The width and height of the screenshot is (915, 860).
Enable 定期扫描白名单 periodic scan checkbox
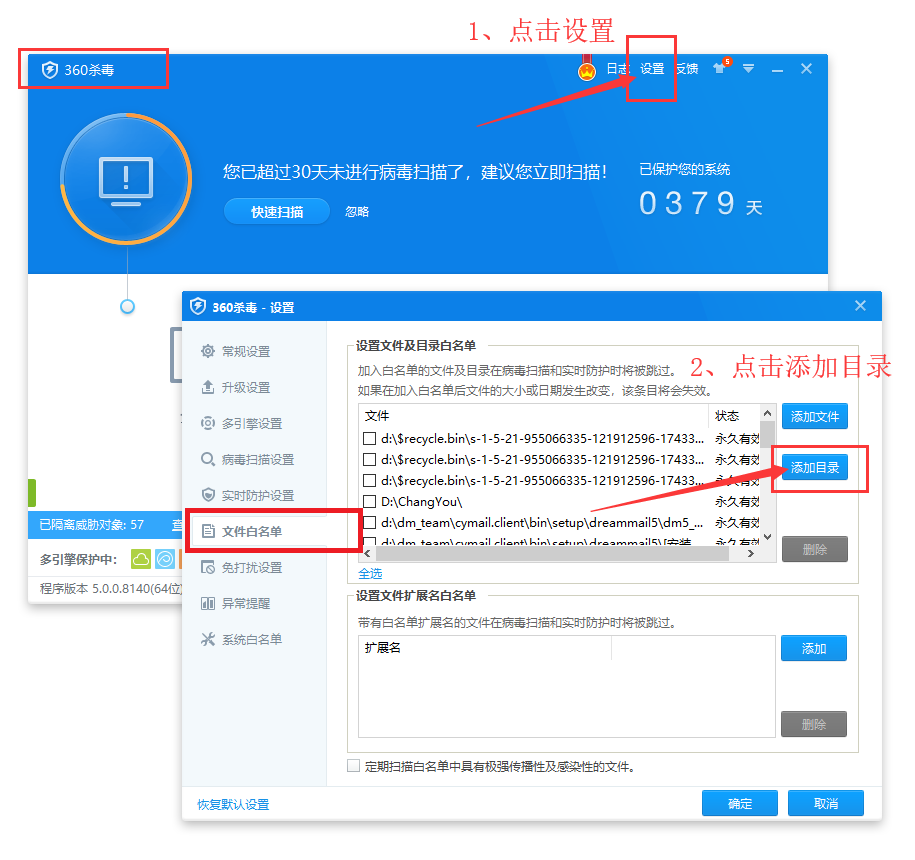[353, 766]
